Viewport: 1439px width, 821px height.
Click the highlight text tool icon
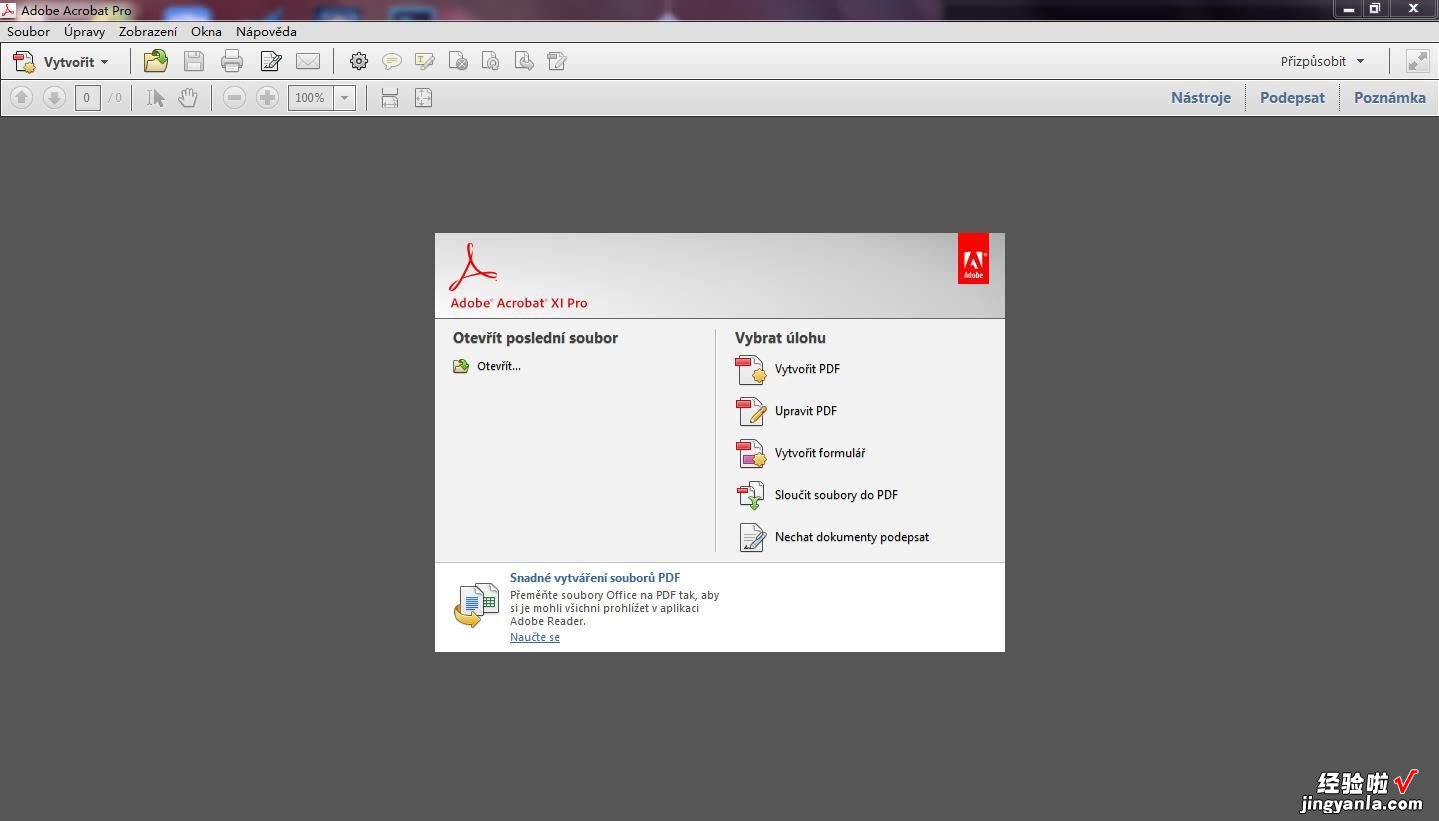(x=425, y=62)
